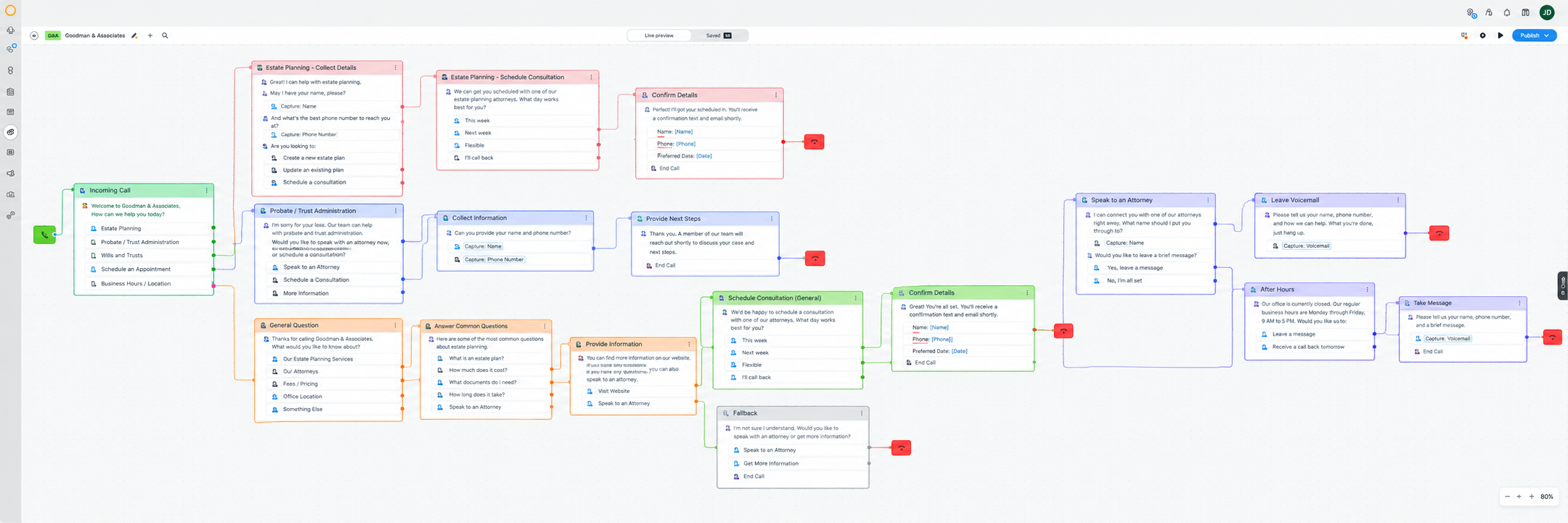Open the Publish dropdown button
1568x523 pixels.
(x=1534, y=35)
